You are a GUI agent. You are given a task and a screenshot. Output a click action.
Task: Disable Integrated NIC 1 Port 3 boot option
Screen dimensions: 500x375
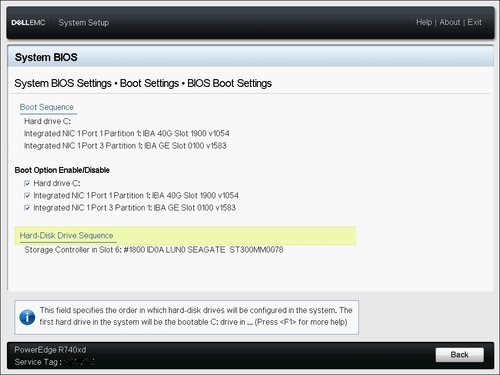click(27, 208)
